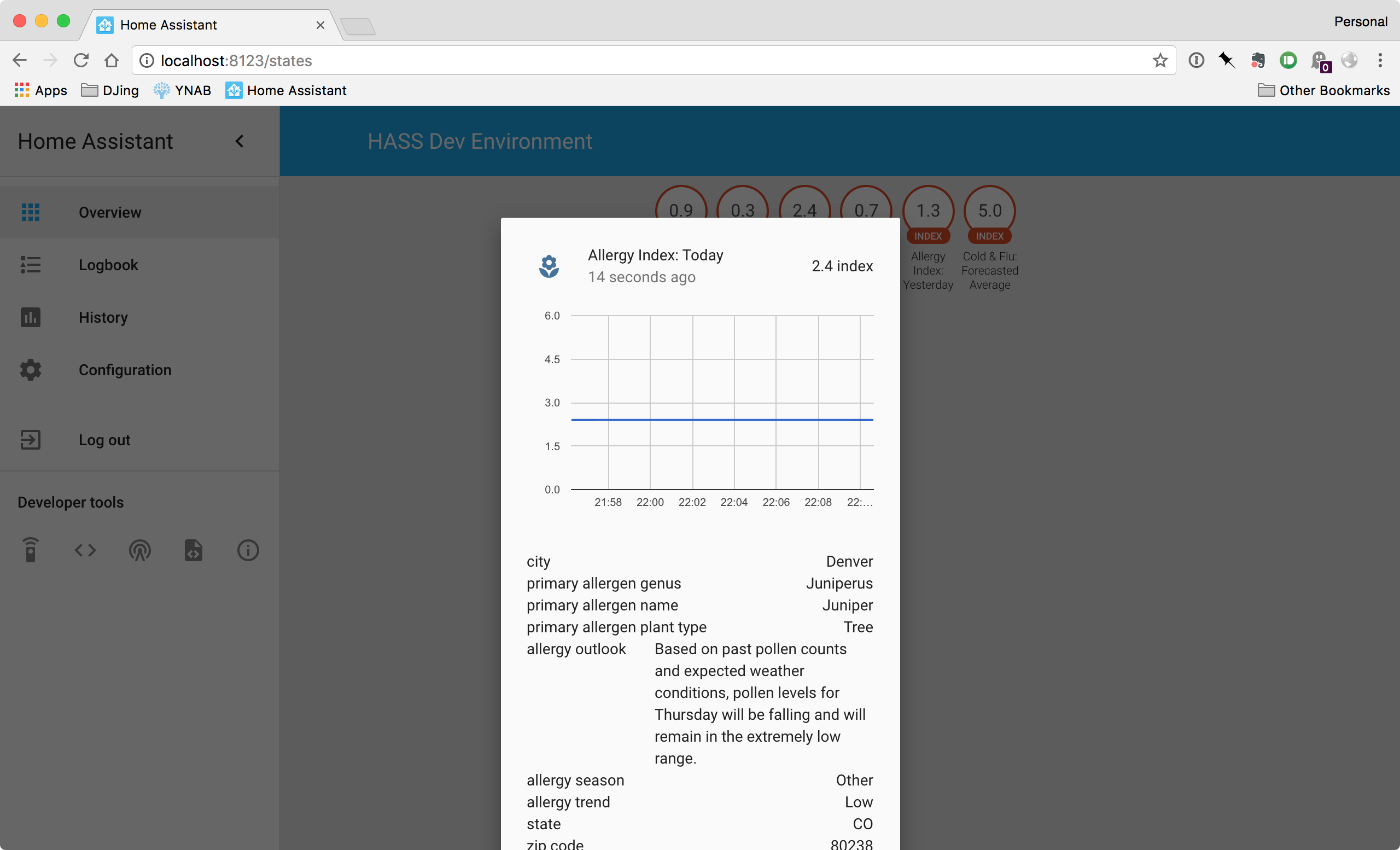Image resolution: width=1400 pixels, height=850 pixels.
Task: Click the Home Assistant sidebar title
Action: 95,141
